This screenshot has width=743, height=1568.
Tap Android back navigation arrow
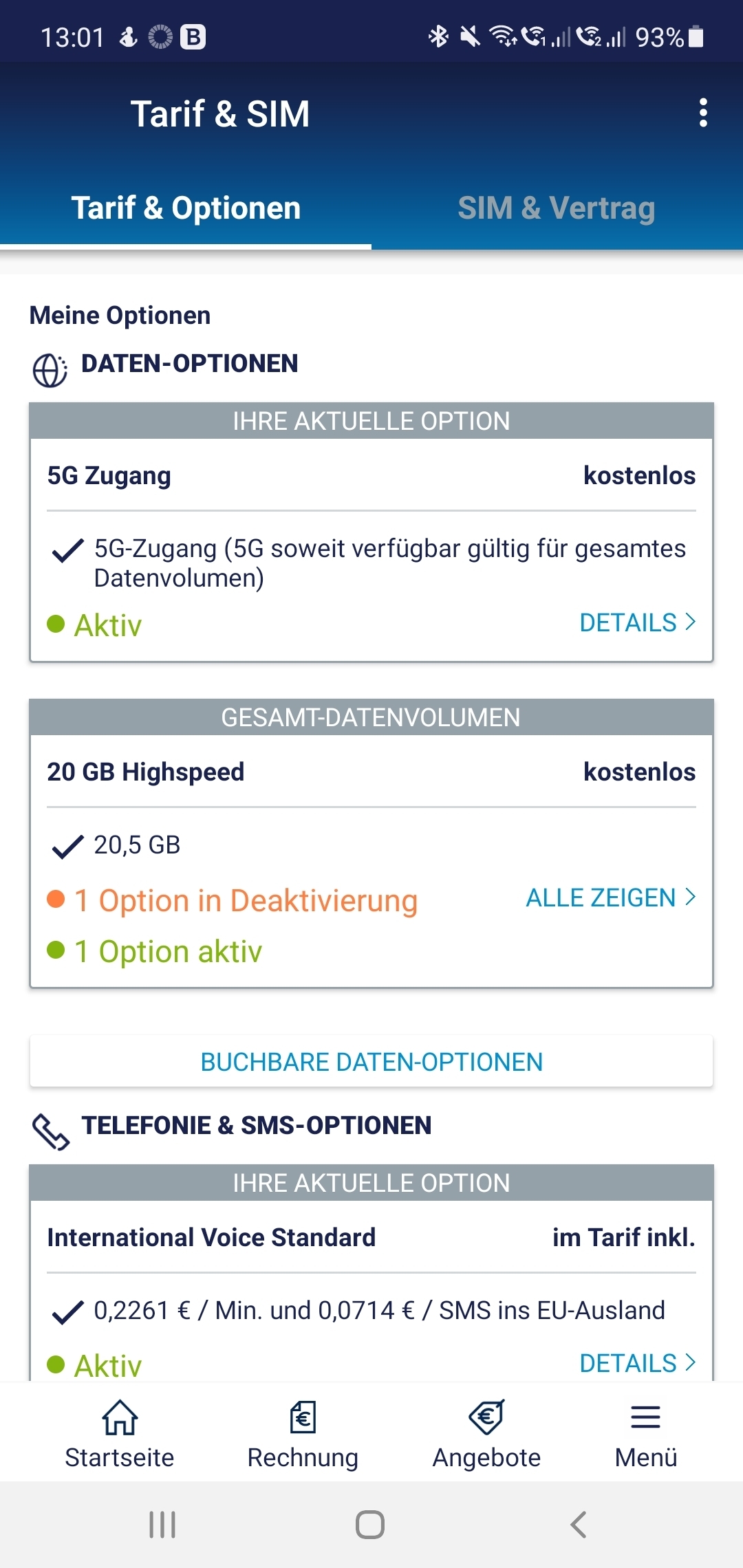[579, 1525]
